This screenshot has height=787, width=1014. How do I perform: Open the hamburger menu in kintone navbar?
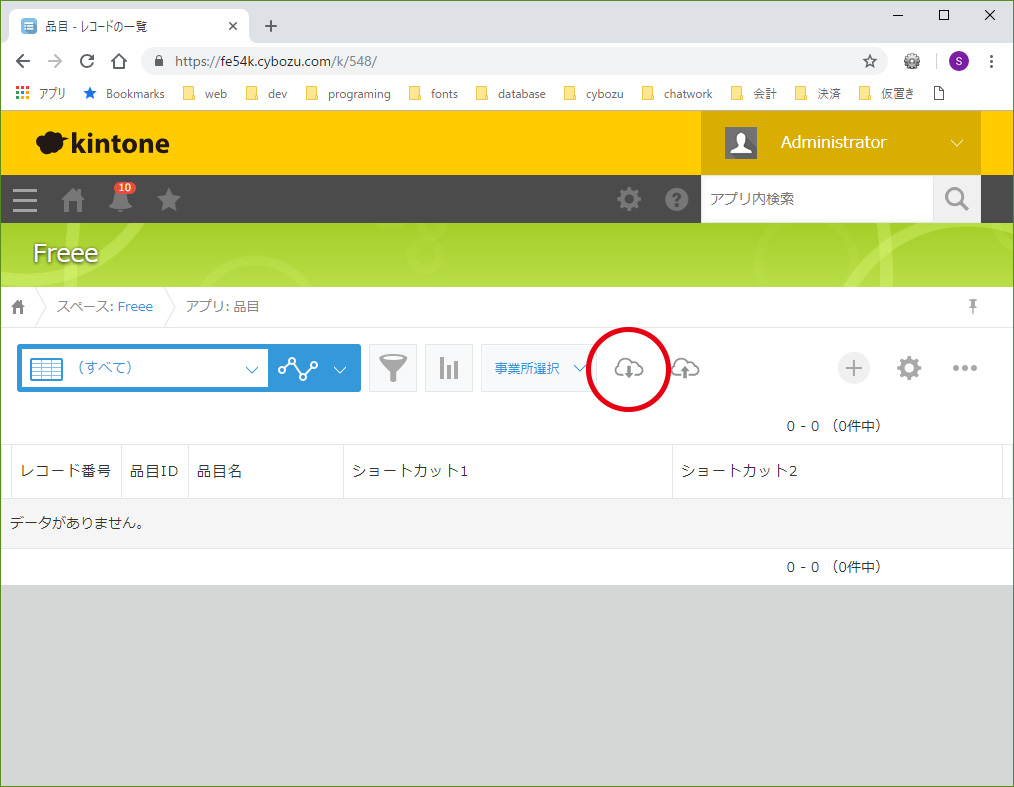coord(25,200)
